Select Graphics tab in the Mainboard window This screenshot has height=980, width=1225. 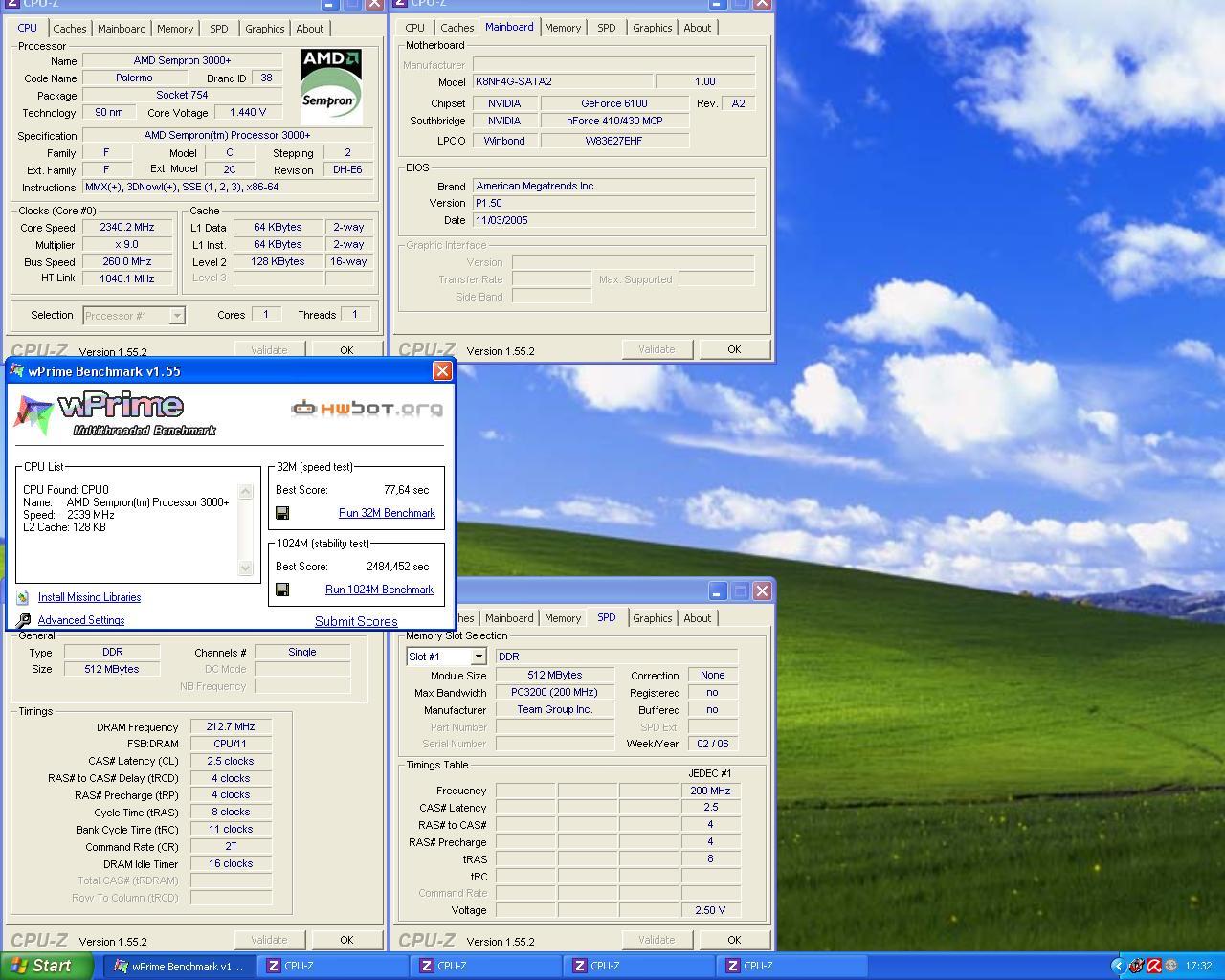coord(653,28)
